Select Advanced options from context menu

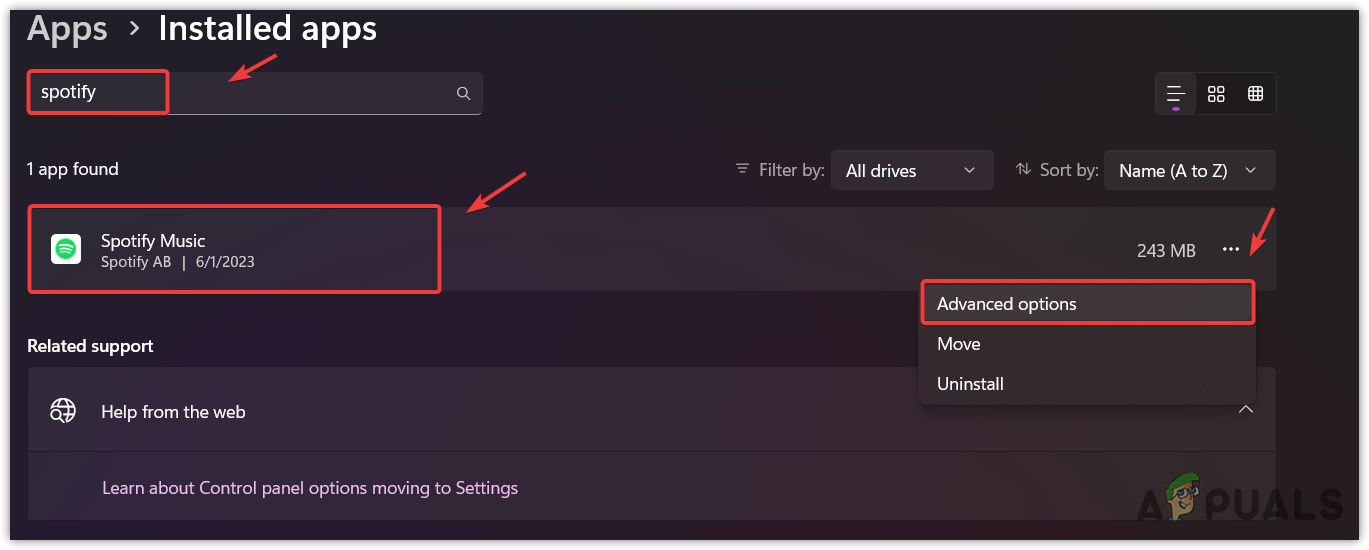1007,304
